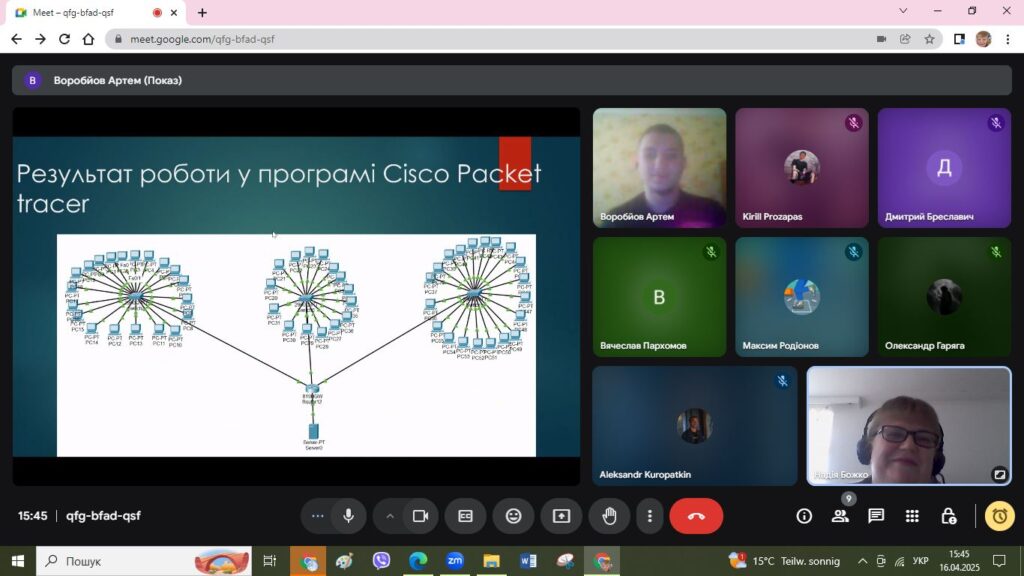Click the Present now screen-share button
Image resolution: width=1024 pixels, height=576 pixels.
pyautogui.click(x=562, y=516)
